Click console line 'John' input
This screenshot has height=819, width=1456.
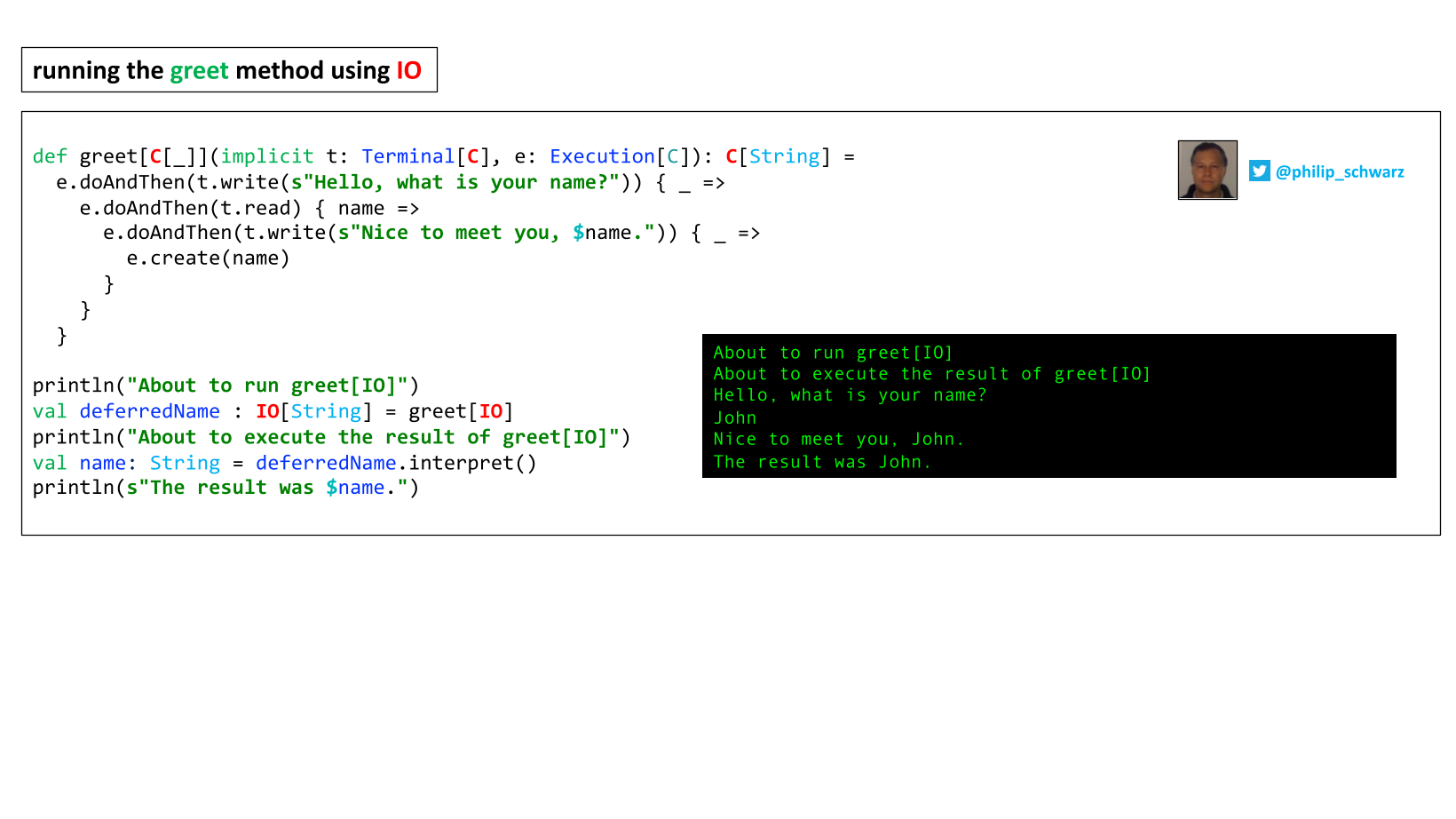tap(735, 417)
